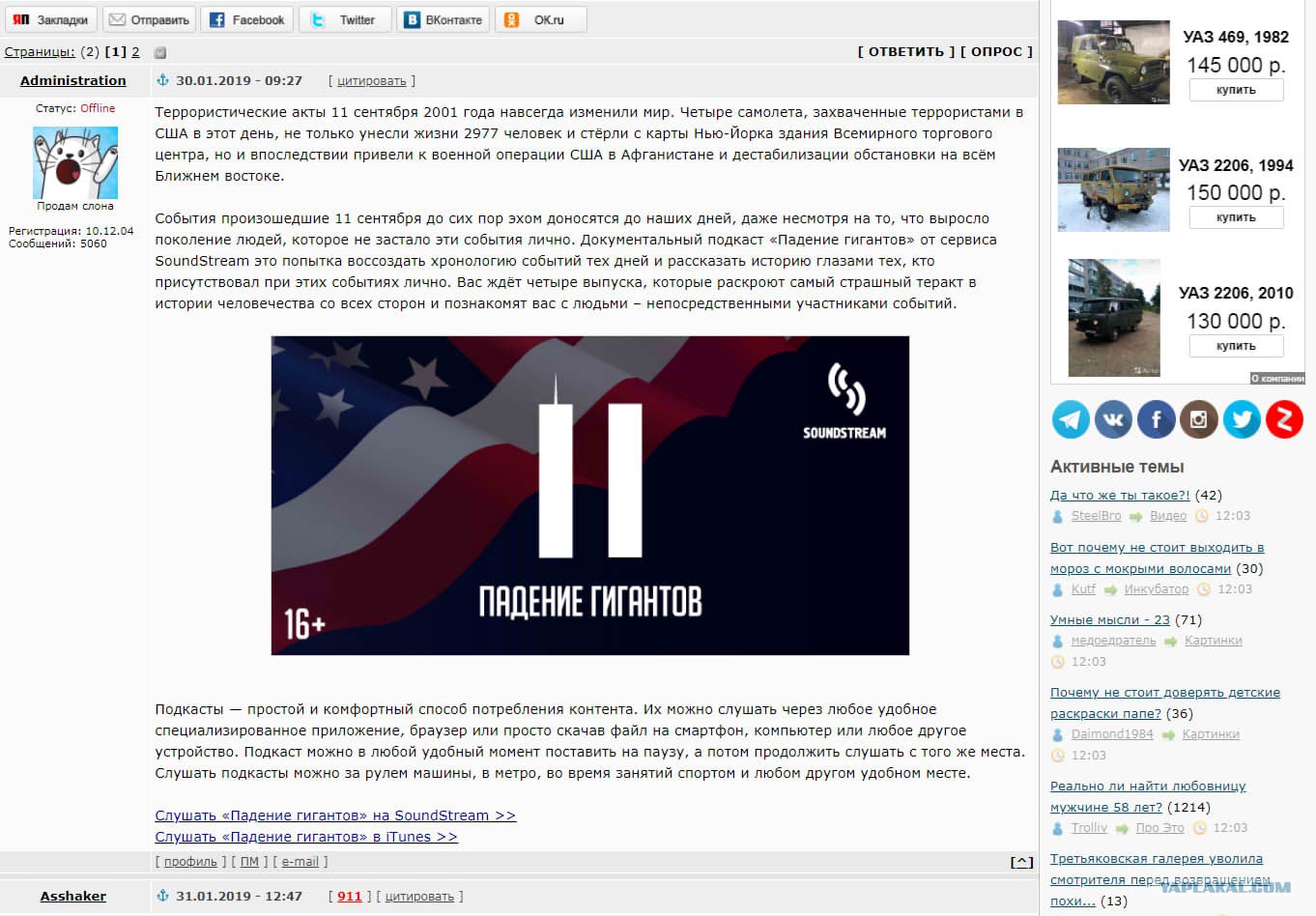Image resolution: width=1316 pixels, height=916 pixels.
Task: Open topic about frost and wet hair
Action: (x=1158, y=558)
